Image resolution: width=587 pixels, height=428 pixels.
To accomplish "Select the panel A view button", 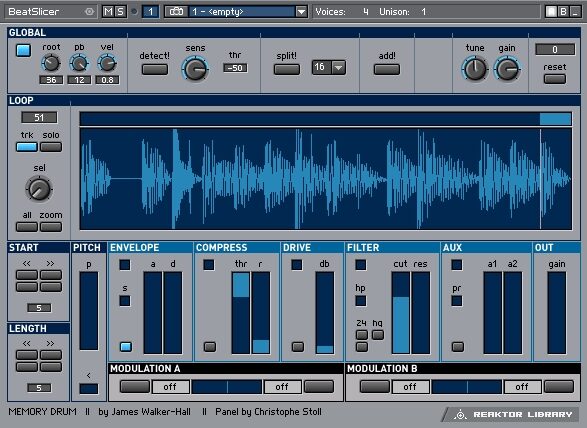I will pyautogui.click(x=551, y=12).
